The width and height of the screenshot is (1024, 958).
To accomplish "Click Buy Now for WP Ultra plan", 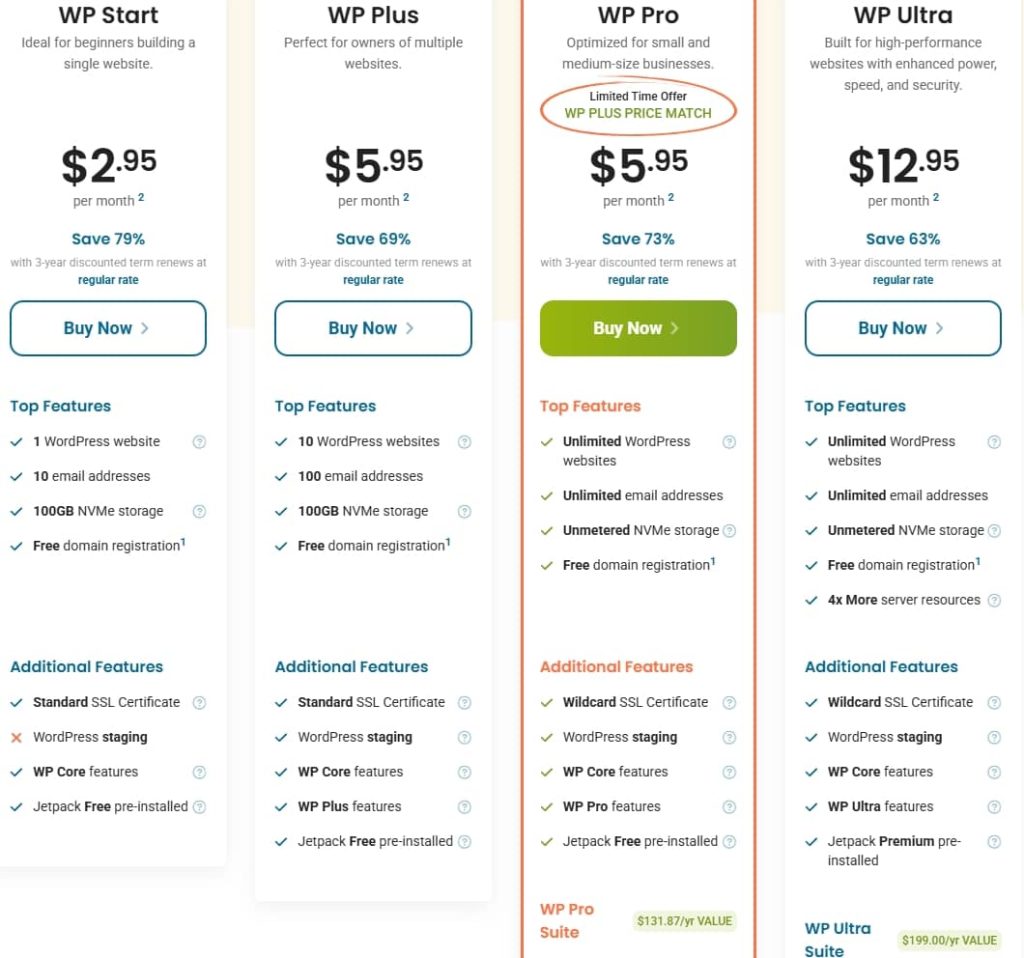I will 903,328.
